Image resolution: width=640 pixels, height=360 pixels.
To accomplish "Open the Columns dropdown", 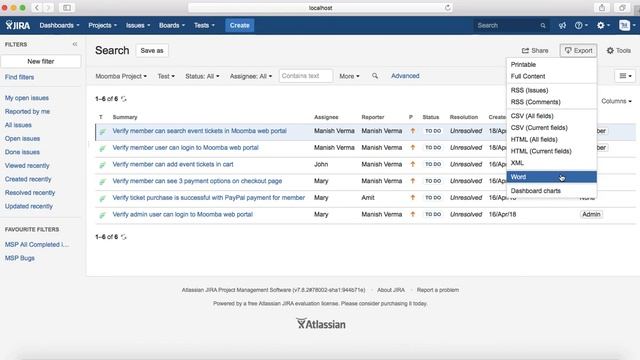I will point(616,101).
